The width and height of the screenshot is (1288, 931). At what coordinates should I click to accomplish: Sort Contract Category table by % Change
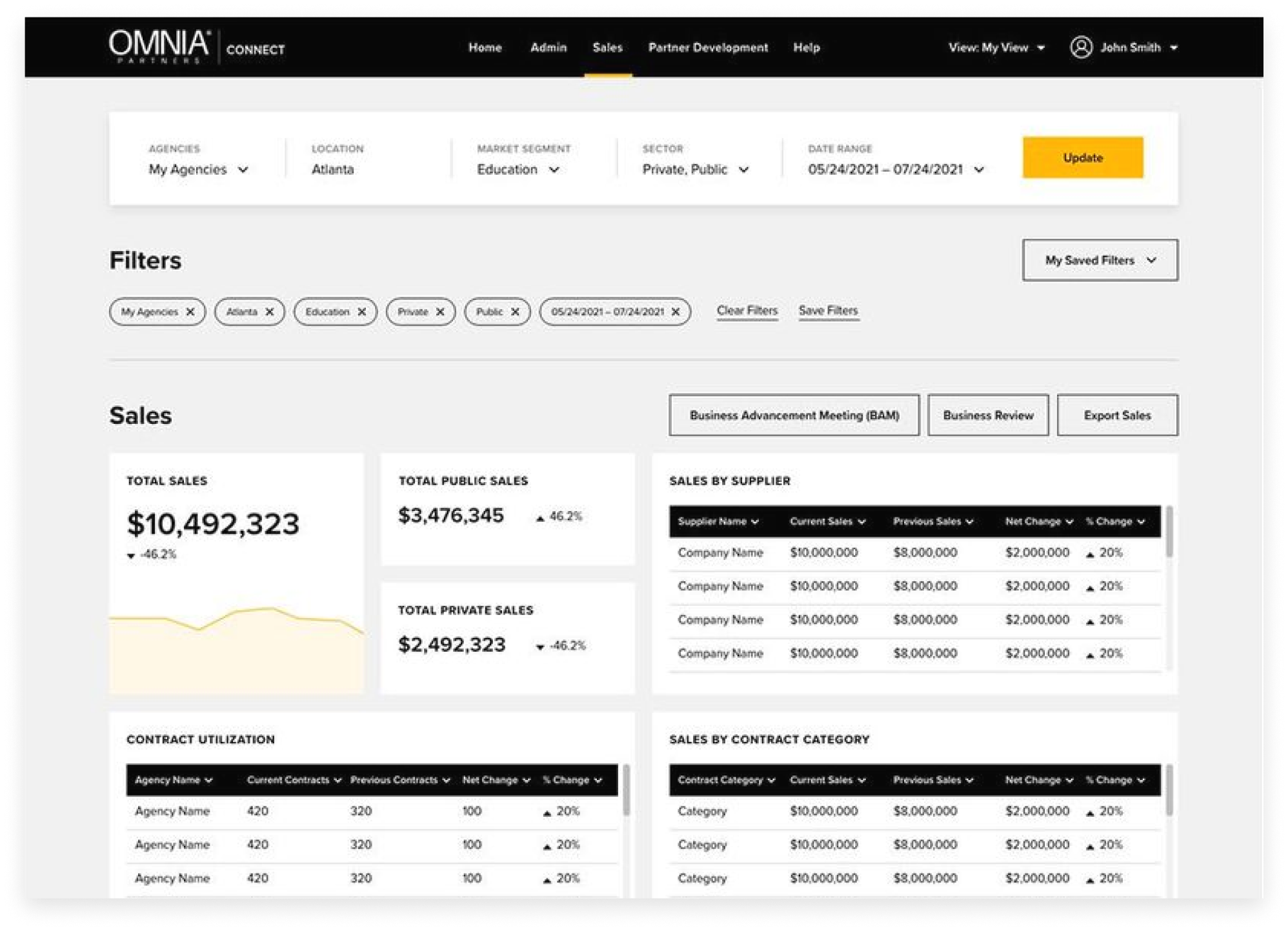click(1115, 780)
